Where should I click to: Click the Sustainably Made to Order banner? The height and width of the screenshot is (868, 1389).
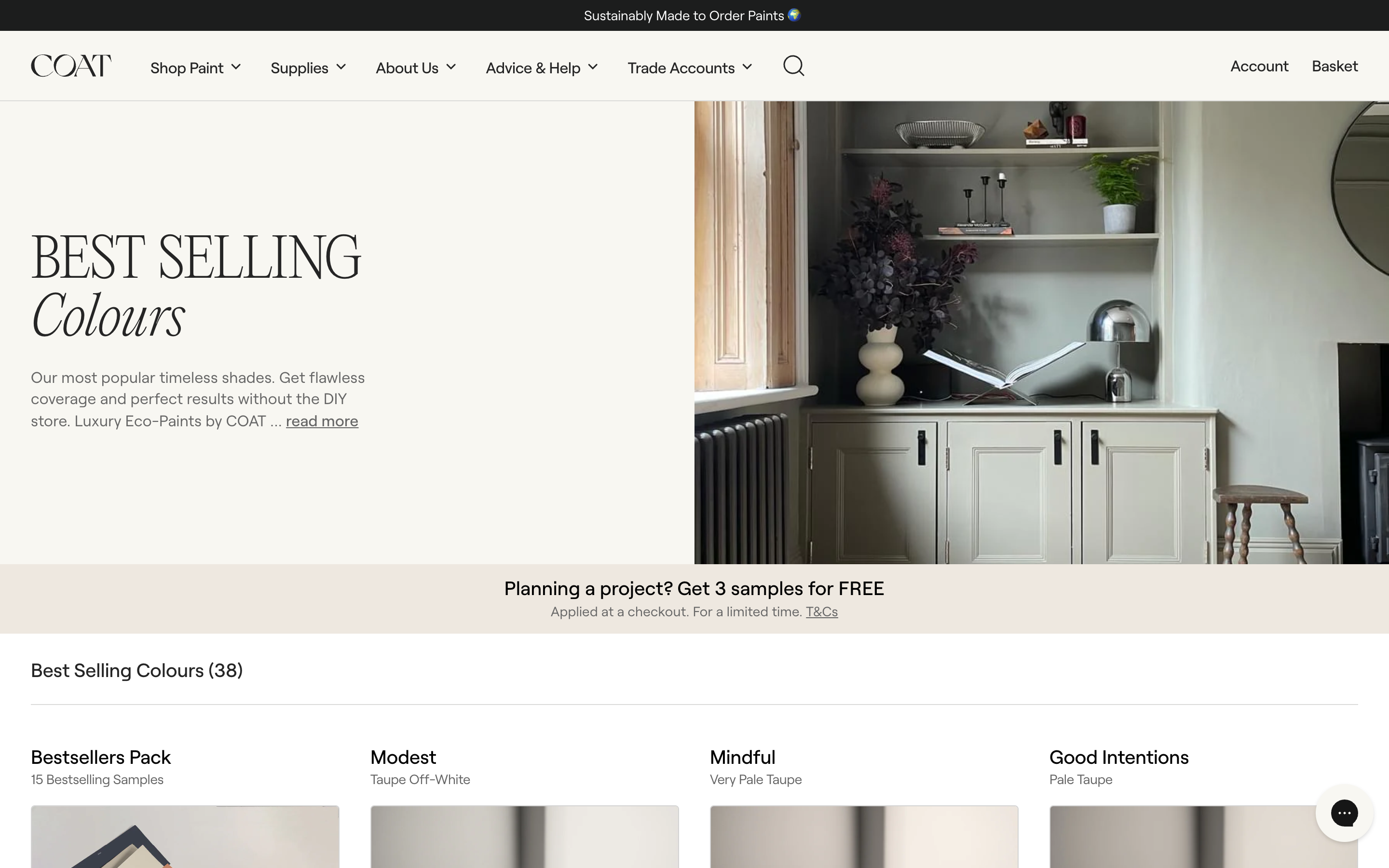click(692, 15)
